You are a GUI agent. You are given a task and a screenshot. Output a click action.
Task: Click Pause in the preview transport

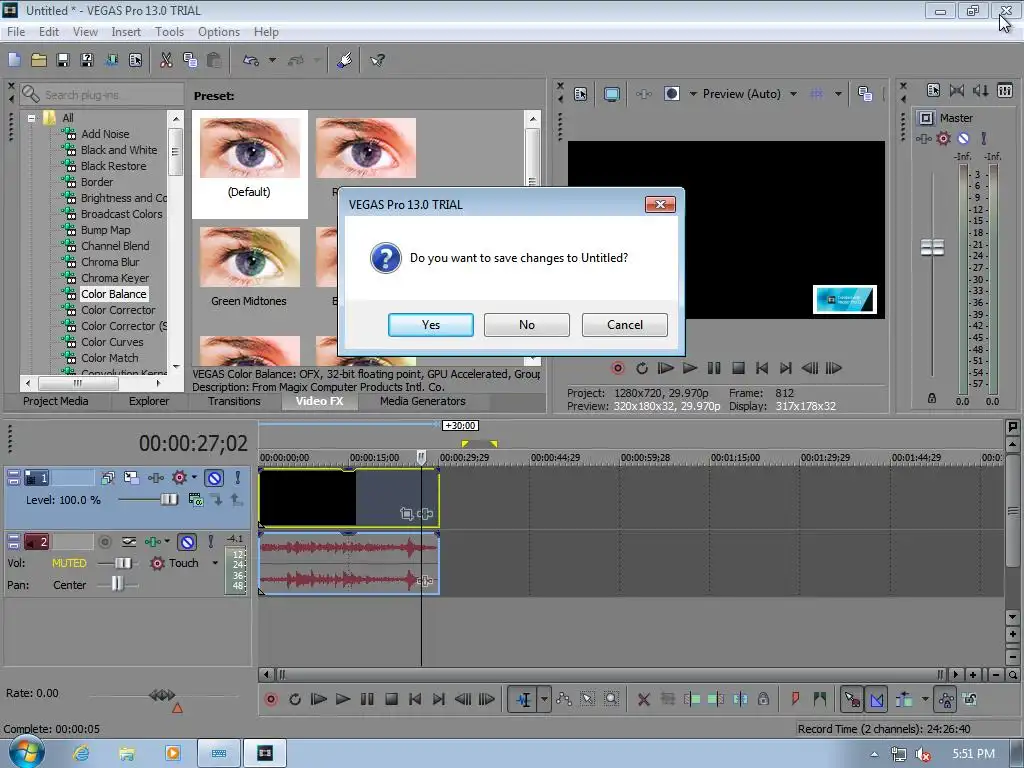714,368
